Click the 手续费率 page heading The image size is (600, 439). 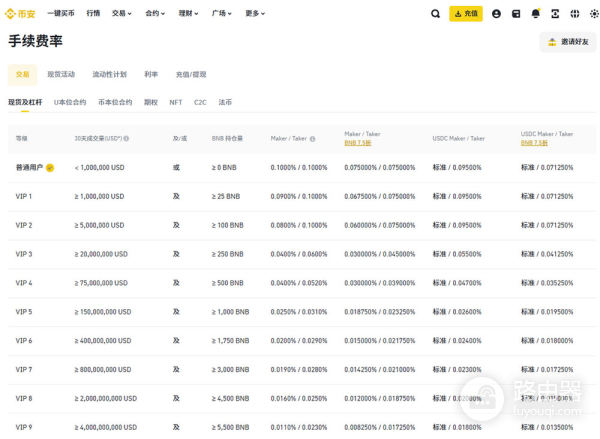point(35,41)
